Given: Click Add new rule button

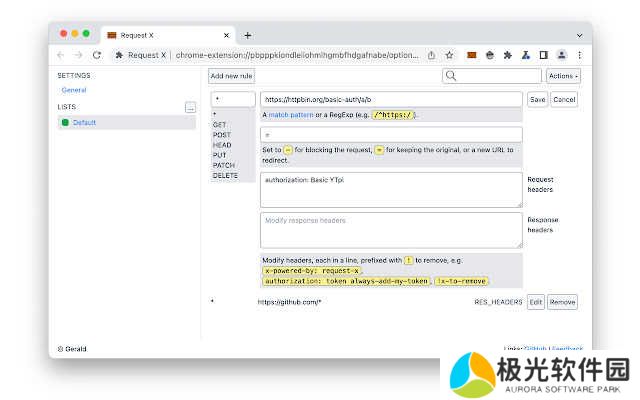Looking at the screenshot, I should [231, 76].
